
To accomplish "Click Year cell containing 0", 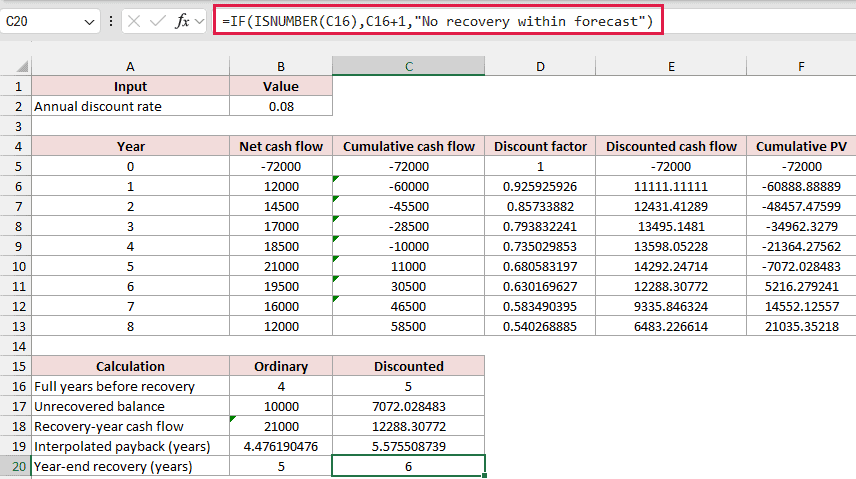I will (x=130, y=167).
